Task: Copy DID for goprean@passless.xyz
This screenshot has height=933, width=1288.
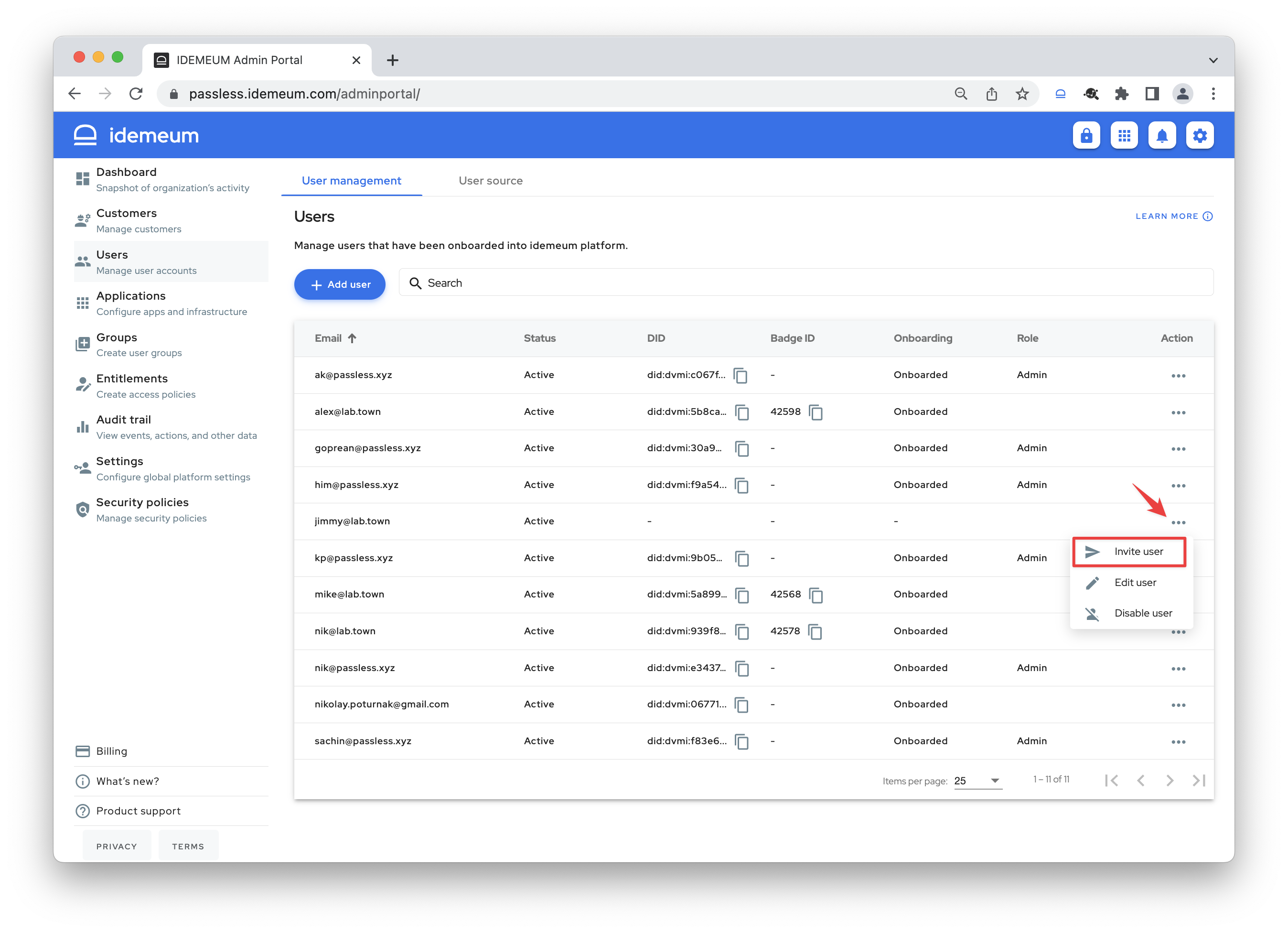Action: point(741,448)
